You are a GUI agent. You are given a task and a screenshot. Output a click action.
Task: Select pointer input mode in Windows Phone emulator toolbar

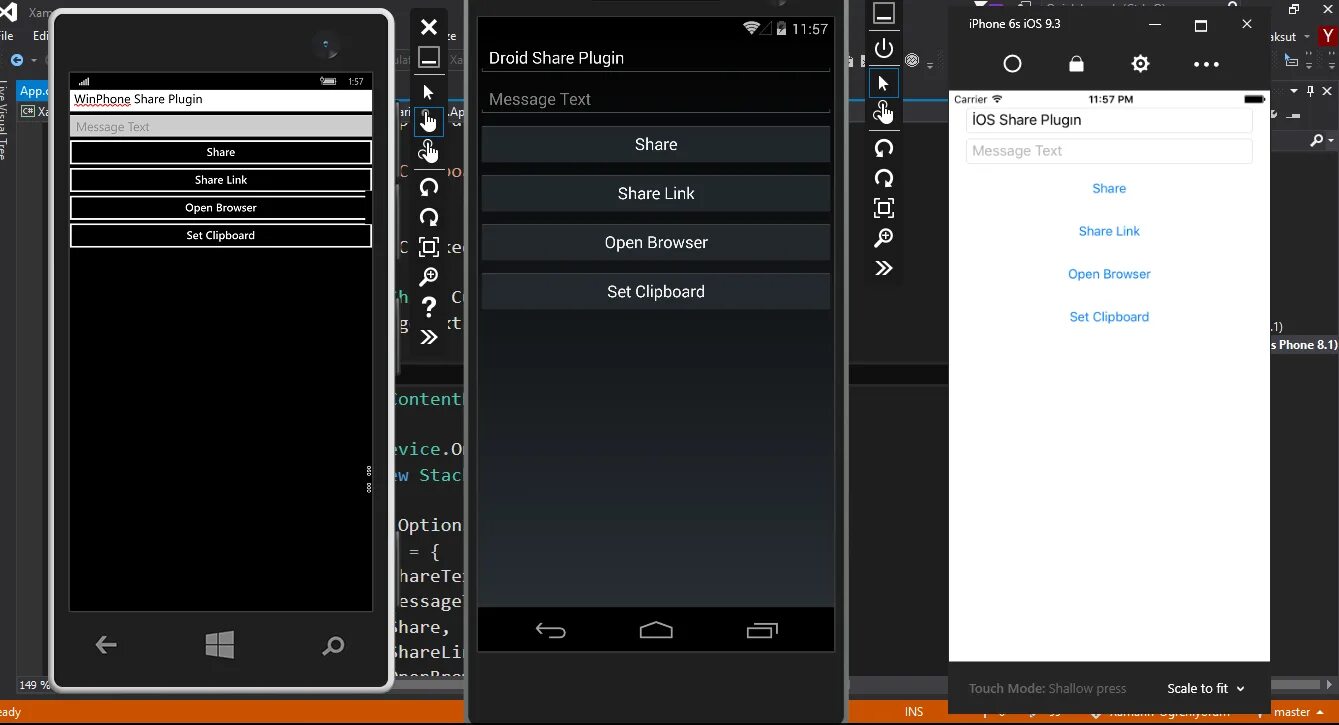coord(428,92)
